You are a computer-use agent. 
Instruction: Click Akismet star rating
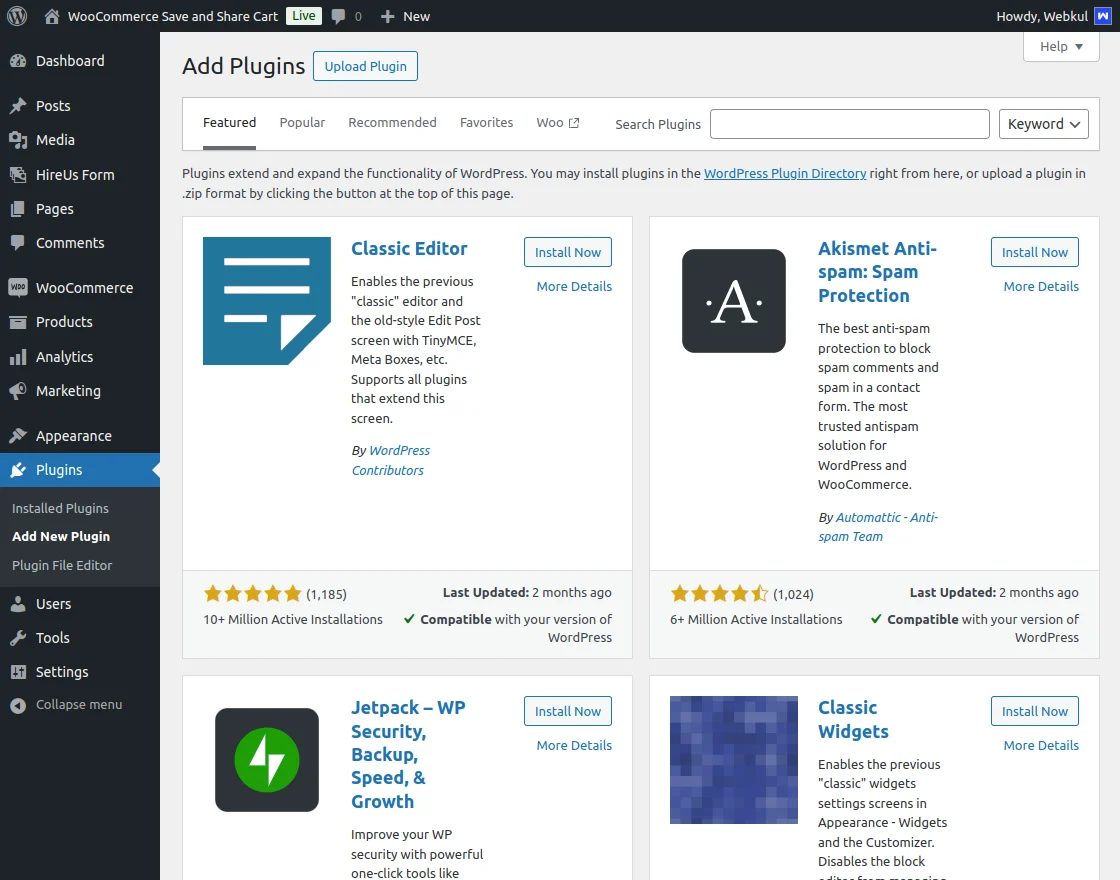click(x=719, y=594)
